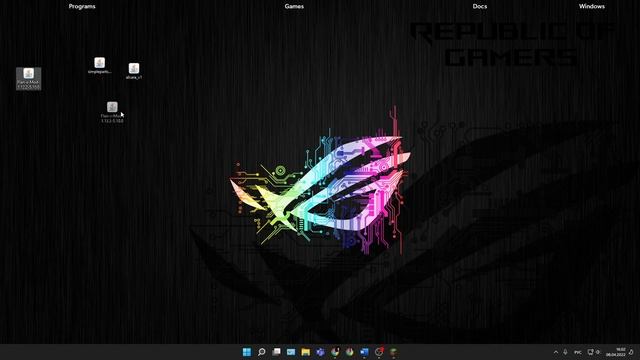Open File Explorer from the taskbar
The image size is (640, 360).
[306, 352]
